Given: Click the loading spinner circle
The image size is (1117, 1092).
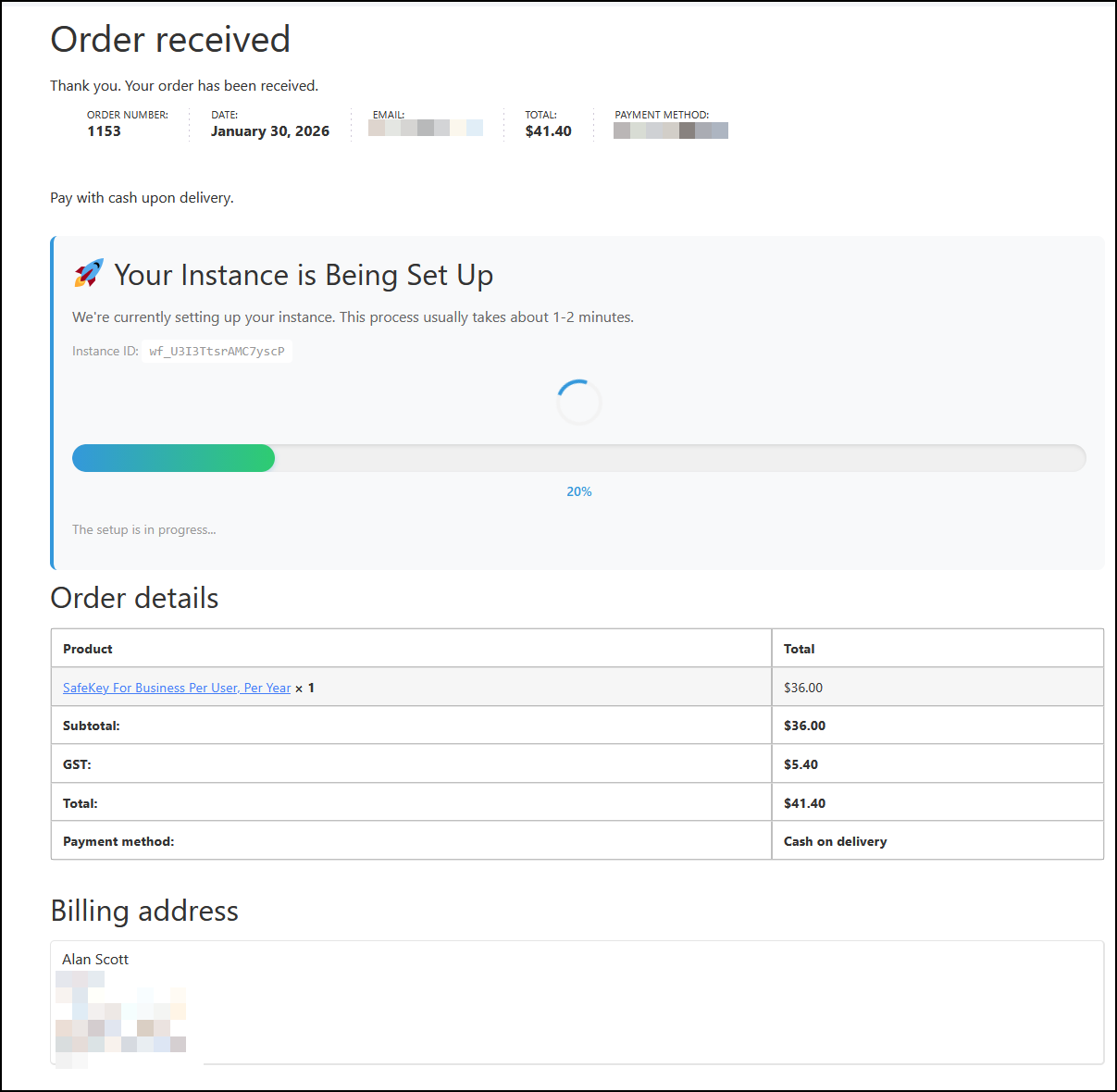Looking at the screenshot, I should tap(579, 403).
